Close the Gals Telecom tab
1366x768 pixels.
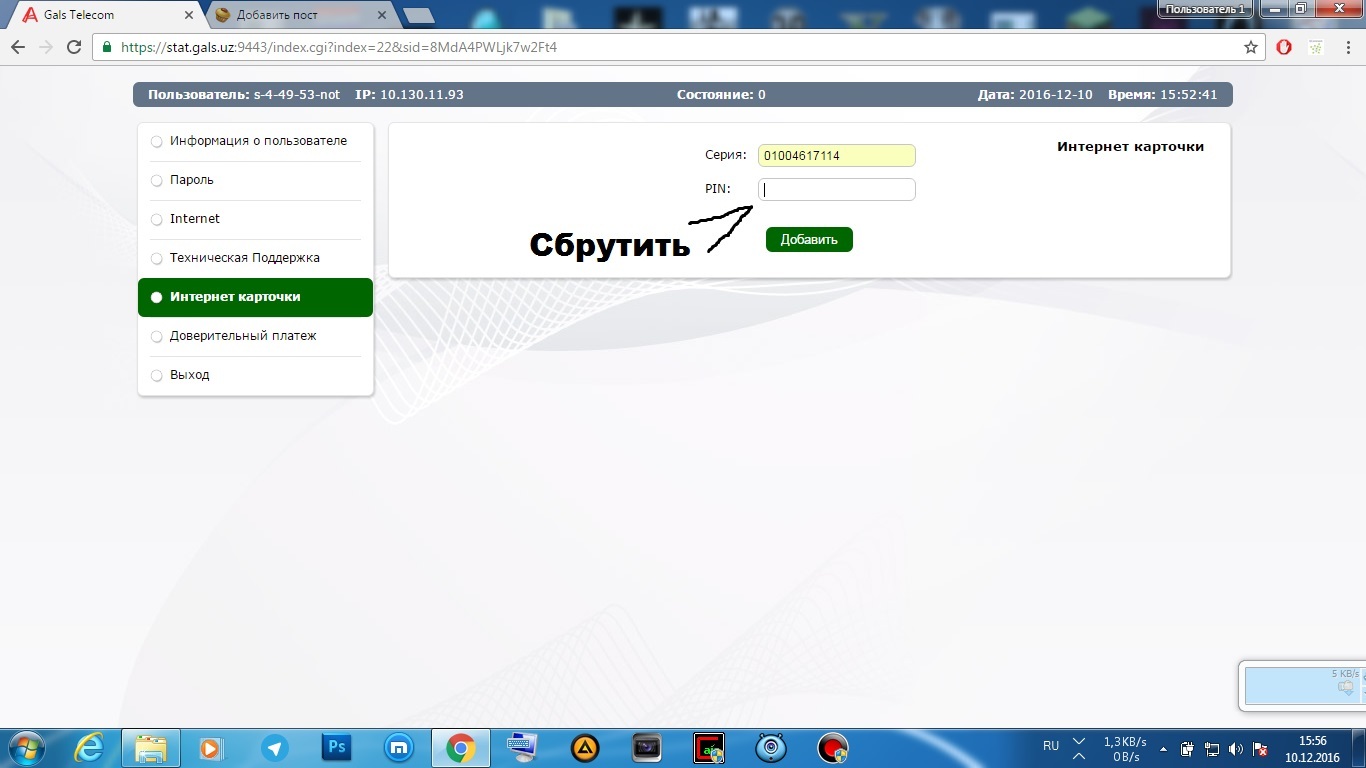coord(189,15)
